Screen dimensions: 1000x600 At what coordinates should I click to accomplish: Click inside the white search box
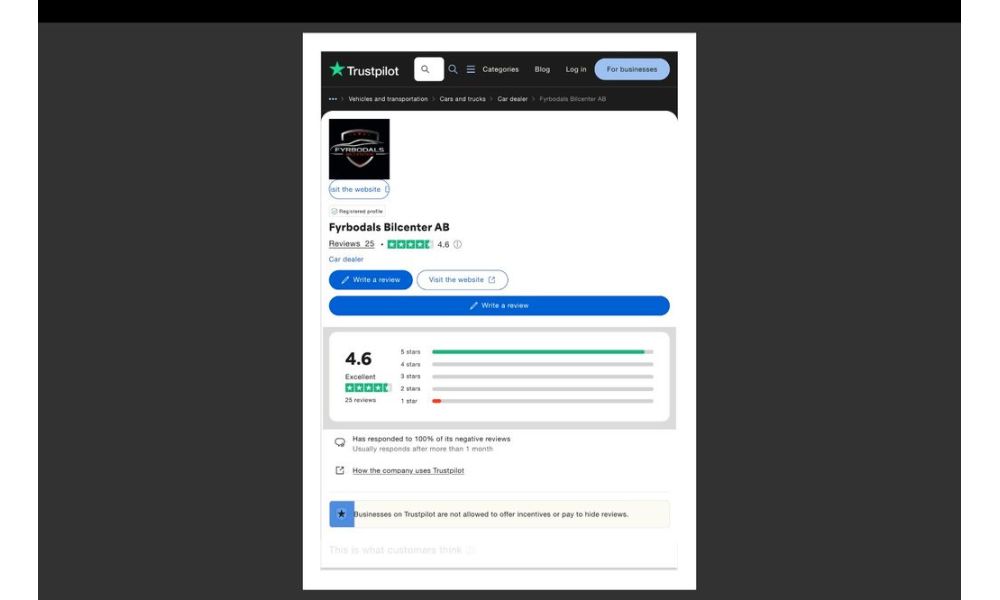[x=429, y=69]
